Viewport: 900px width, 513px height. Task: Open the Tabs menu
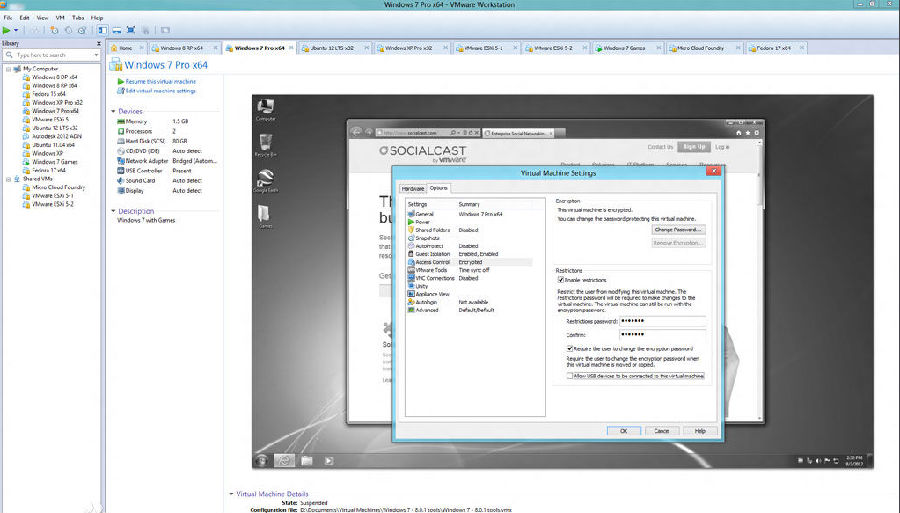pyautogui.click(x=78, y=18)
